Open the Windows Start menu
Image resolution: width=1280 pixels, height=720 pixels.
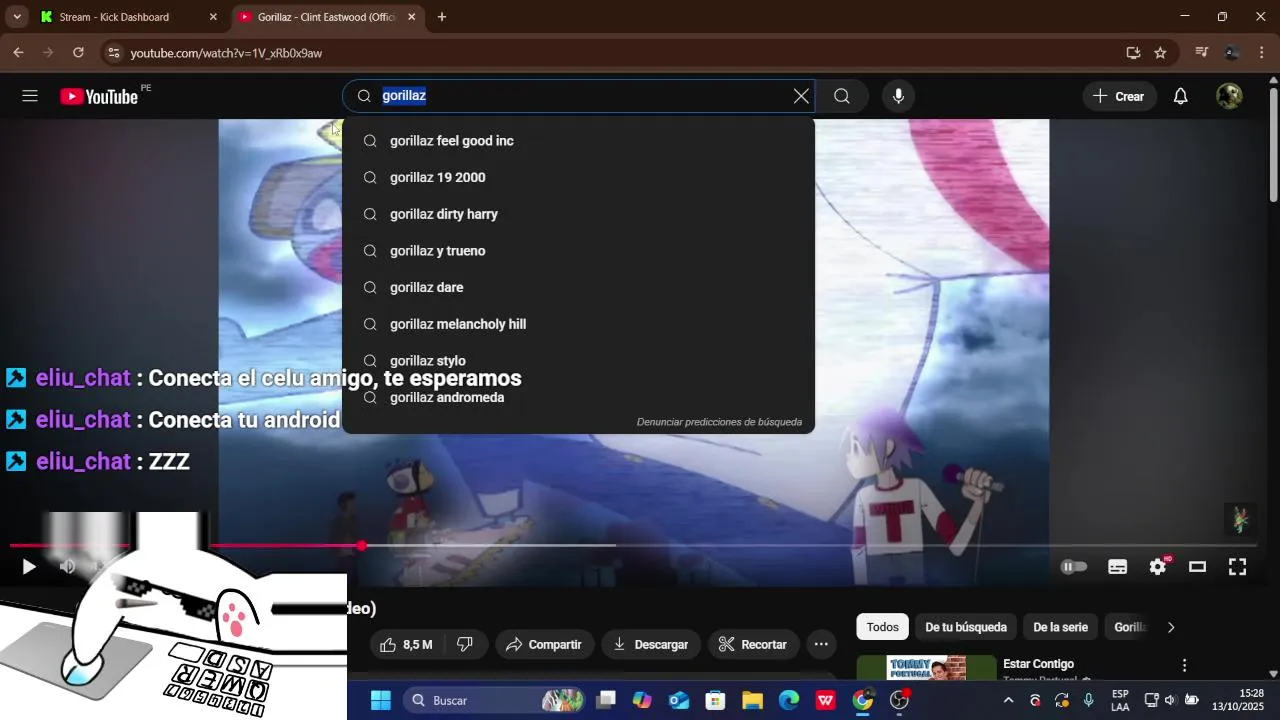pos(381,701)
